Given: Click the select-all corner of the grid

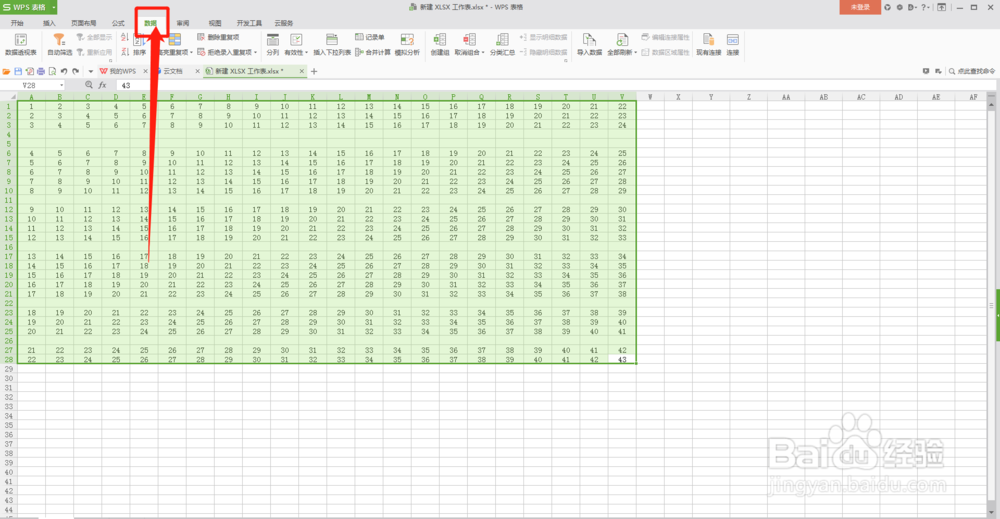Looking at the screenshot, I should tap(8, 97).
